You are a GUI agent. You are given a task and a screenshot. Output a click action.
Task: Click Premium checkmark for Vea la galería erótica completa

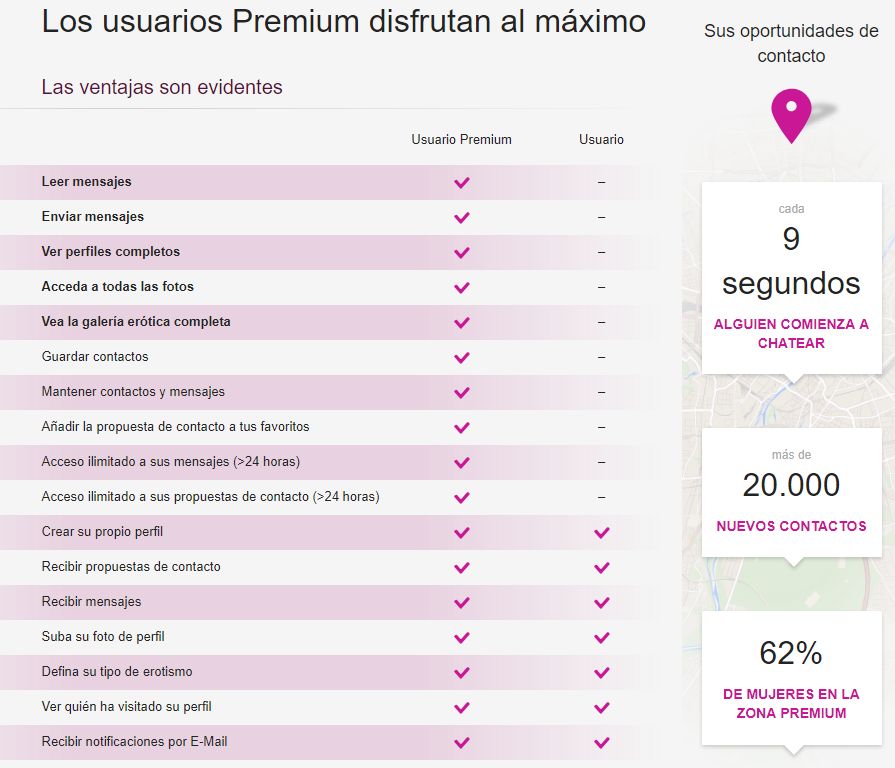pos(462,322)
